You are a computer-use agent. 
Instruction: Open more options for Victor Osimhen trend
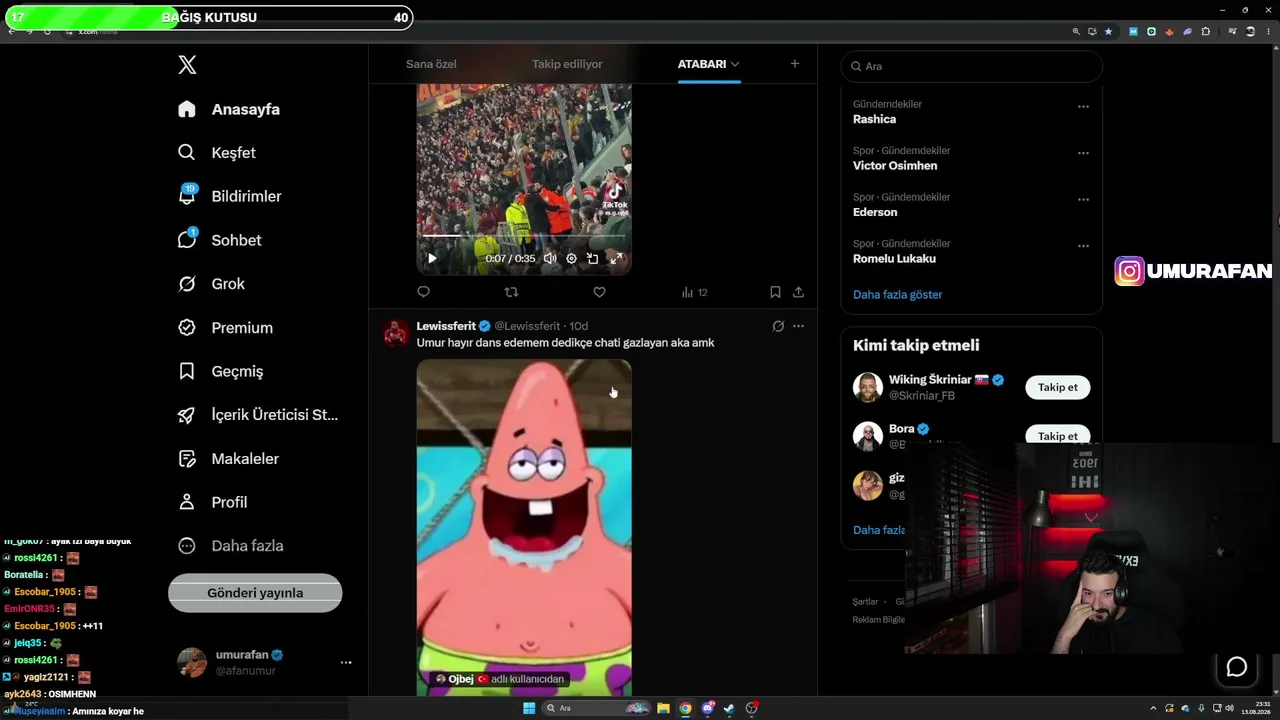tap(1083, 153)
